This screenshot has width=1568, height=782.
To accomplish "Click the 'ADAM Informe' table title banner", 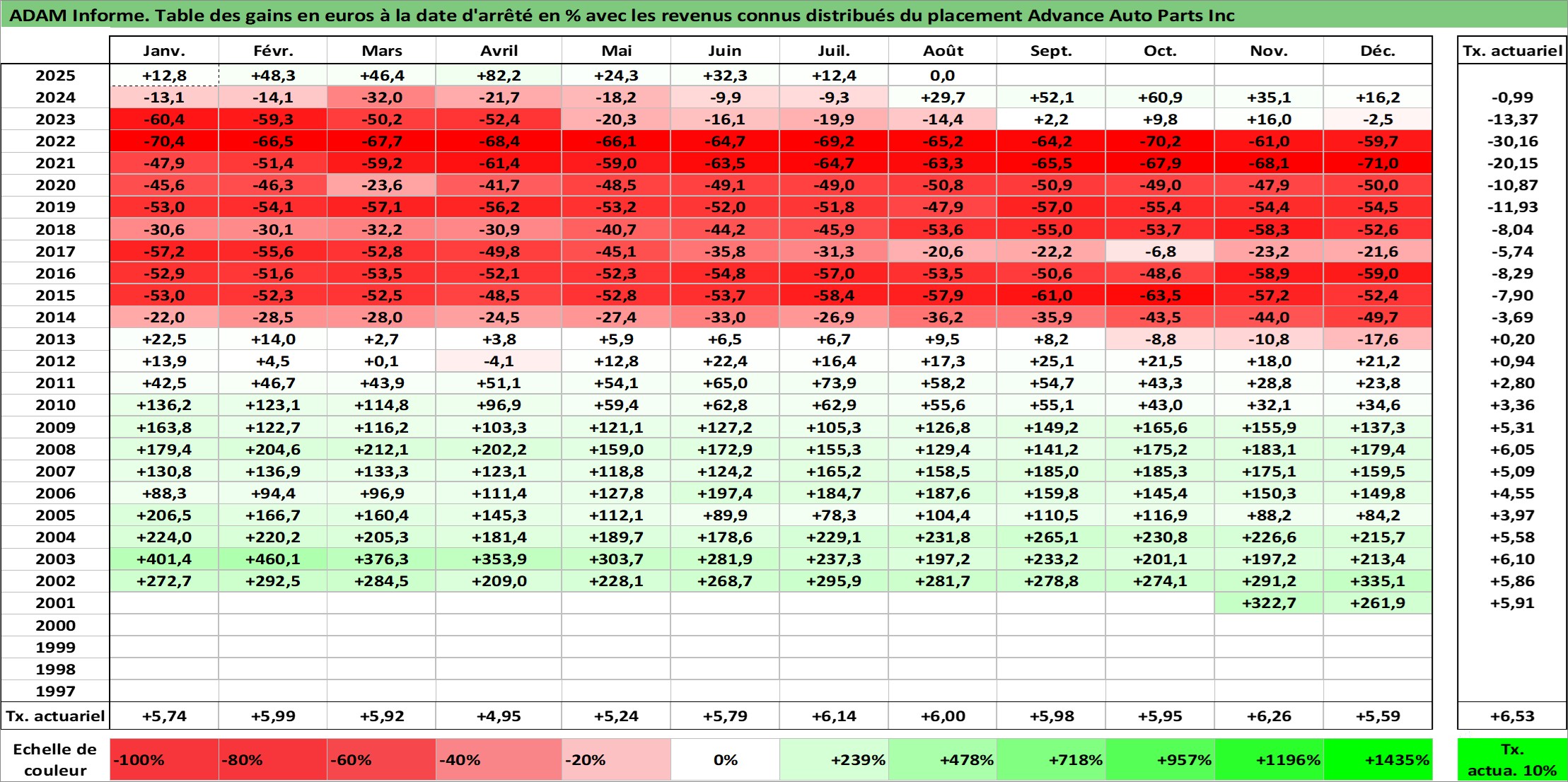I will point(784,15).
